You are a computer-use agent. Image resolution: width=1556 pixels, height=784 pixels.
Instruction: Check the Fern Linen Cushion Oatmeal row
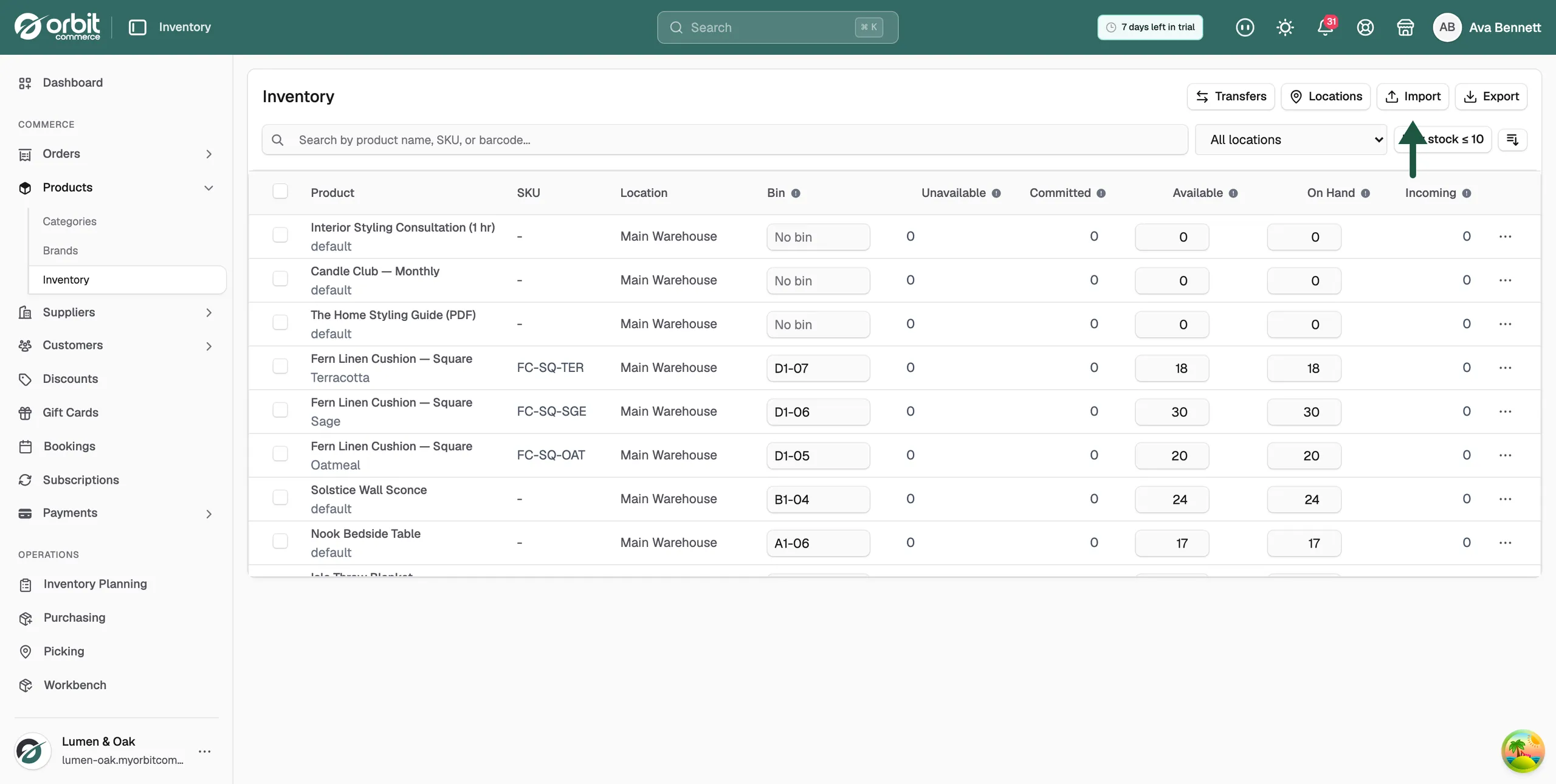[x=280, y=453]
